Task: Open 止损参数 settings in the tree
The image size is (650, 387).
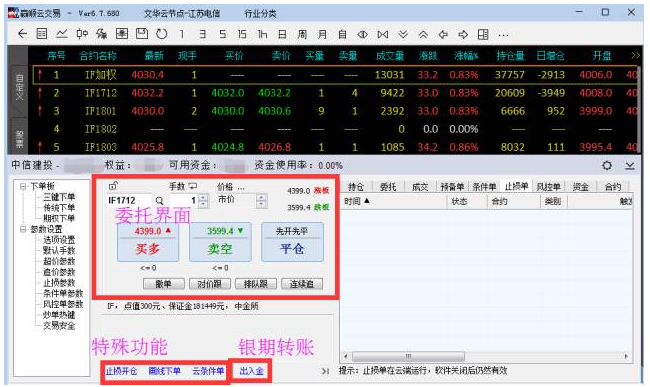Action: click(x=59, y=283)
